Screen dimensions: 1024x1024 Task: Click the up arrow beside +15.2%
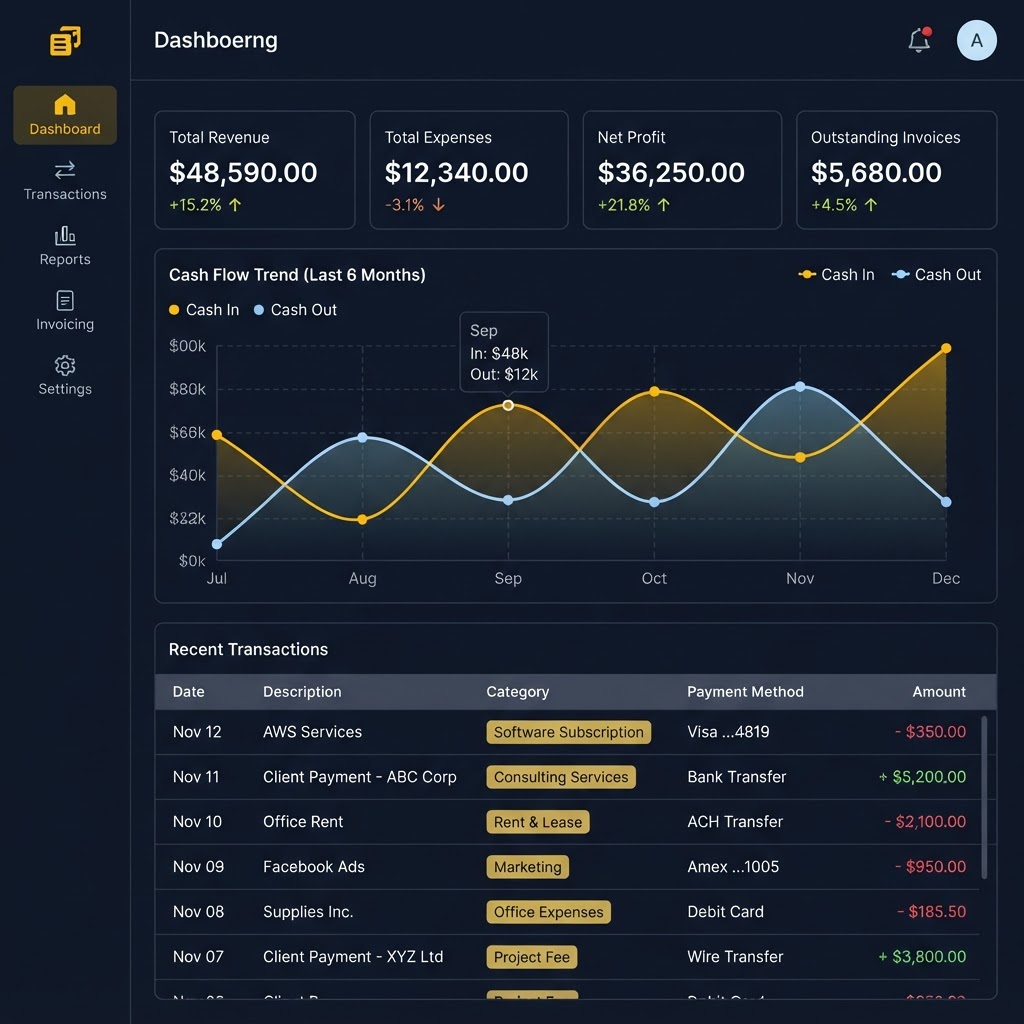click(235, 205)
